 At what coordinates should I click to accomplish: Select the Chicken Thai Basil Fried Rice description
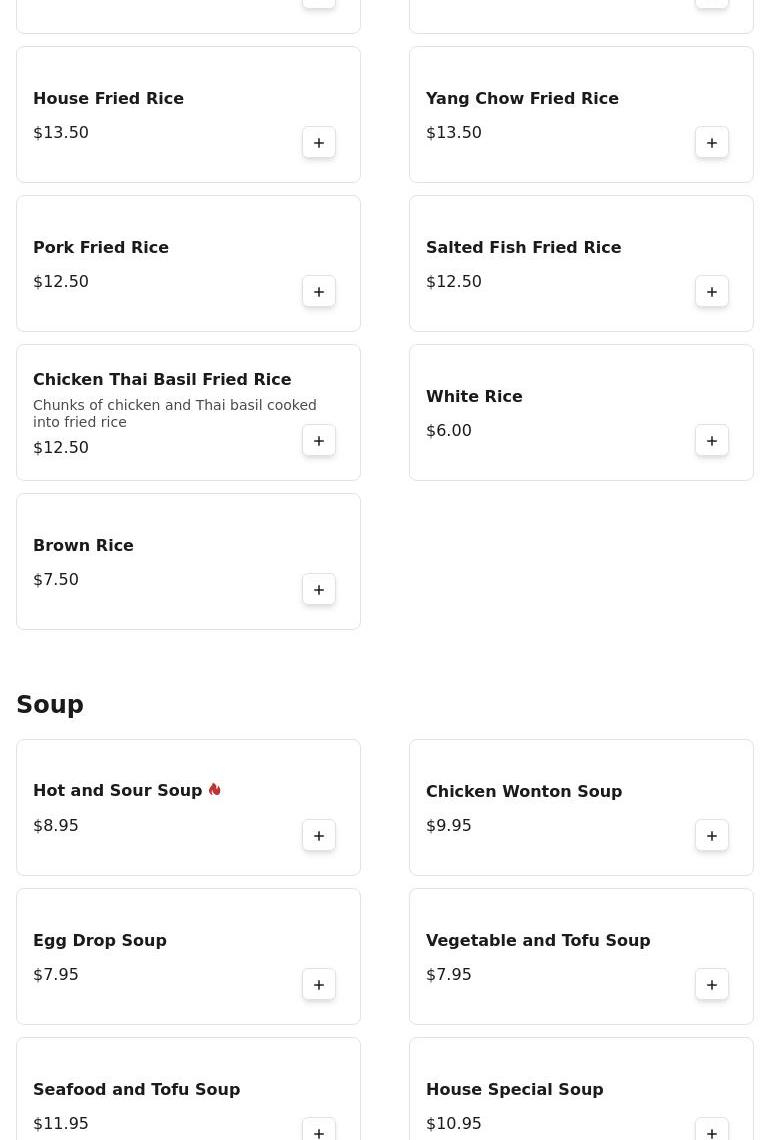(x=175, y=413)
